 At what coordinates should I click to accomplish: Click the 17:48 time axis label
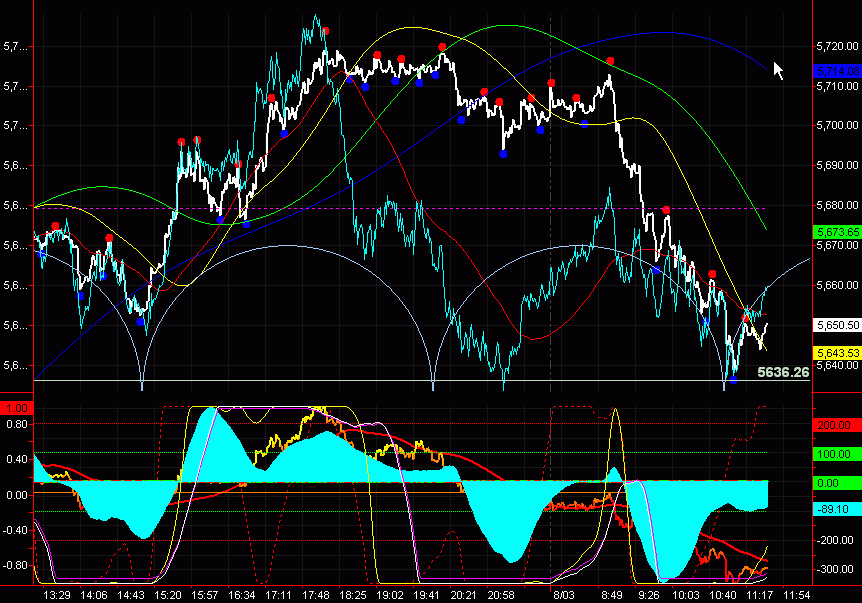(x=316, y=595)
